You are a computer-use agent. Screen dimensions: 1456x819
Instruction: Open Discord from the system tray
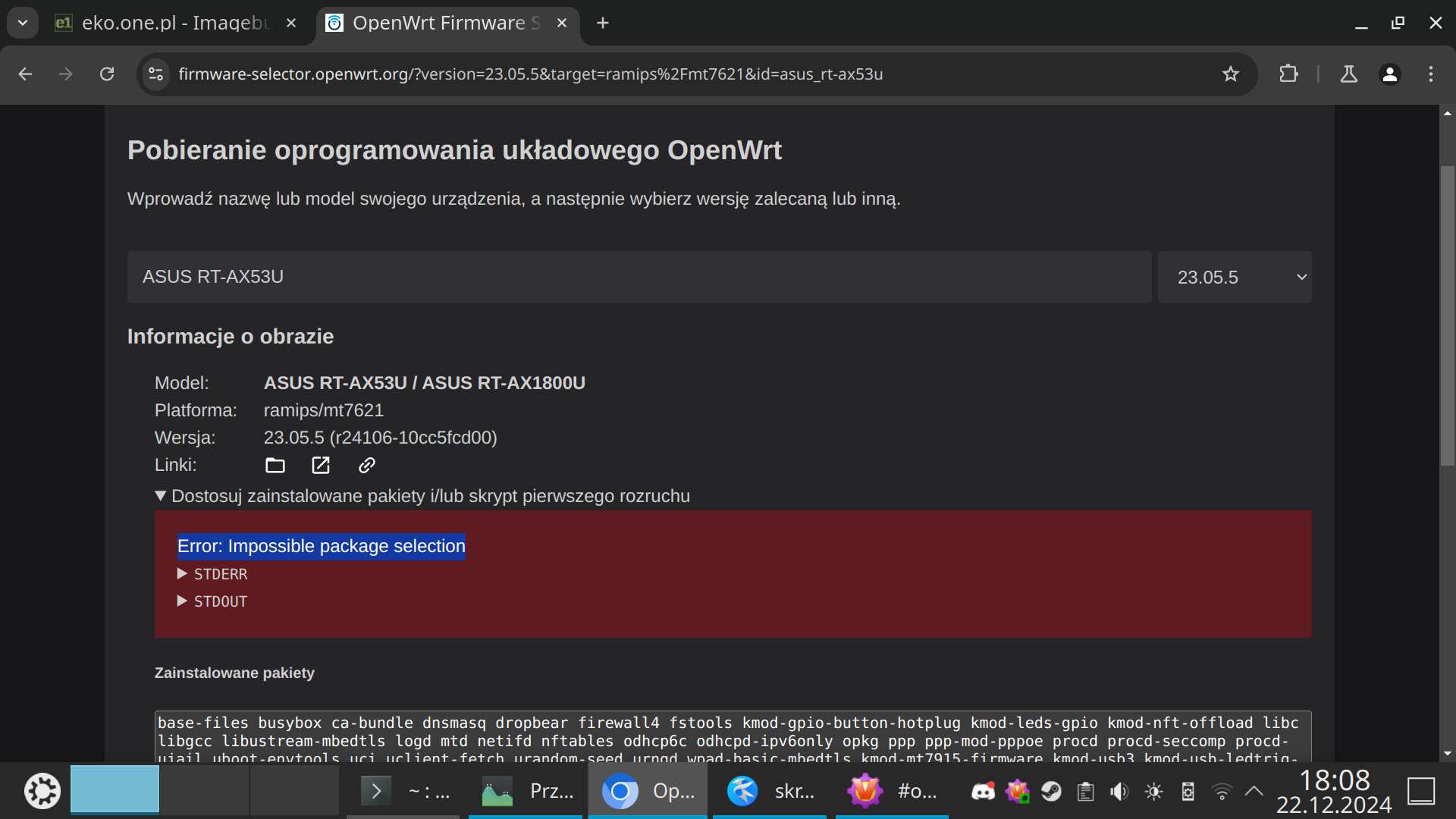[x=984, y=792]
